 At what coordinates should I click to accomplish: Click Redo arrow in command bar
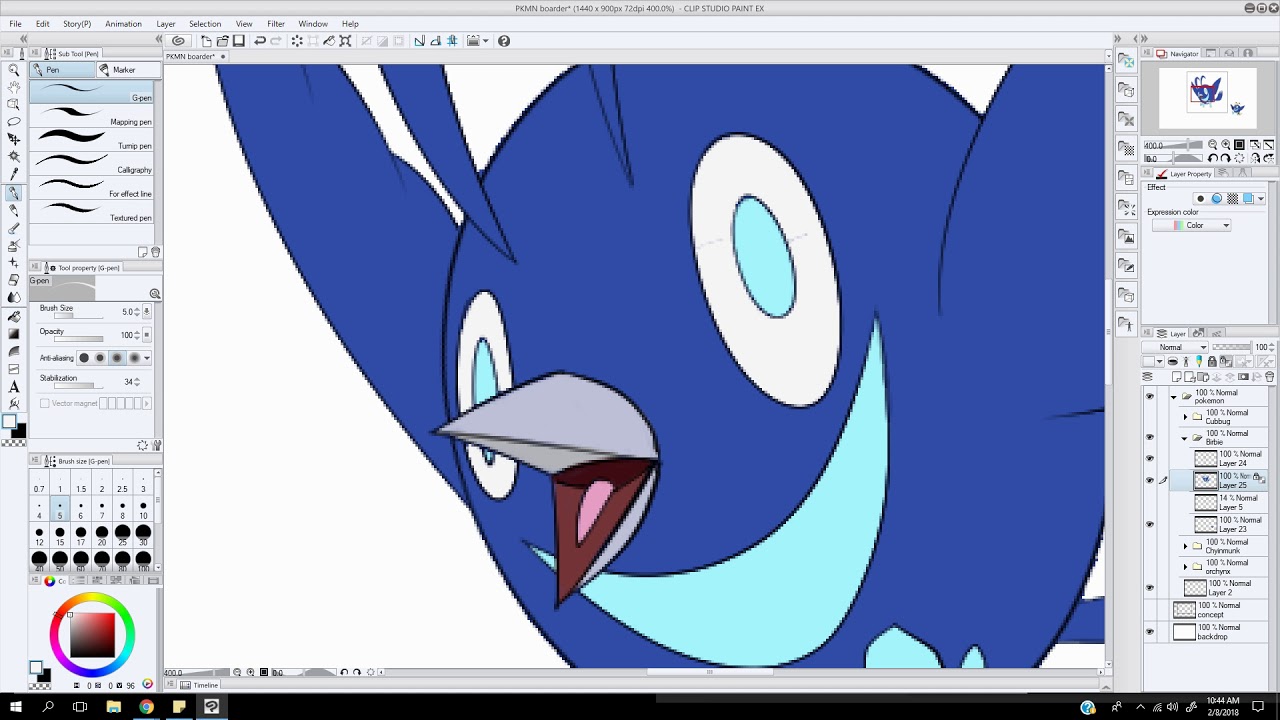[x=276, y=41]
